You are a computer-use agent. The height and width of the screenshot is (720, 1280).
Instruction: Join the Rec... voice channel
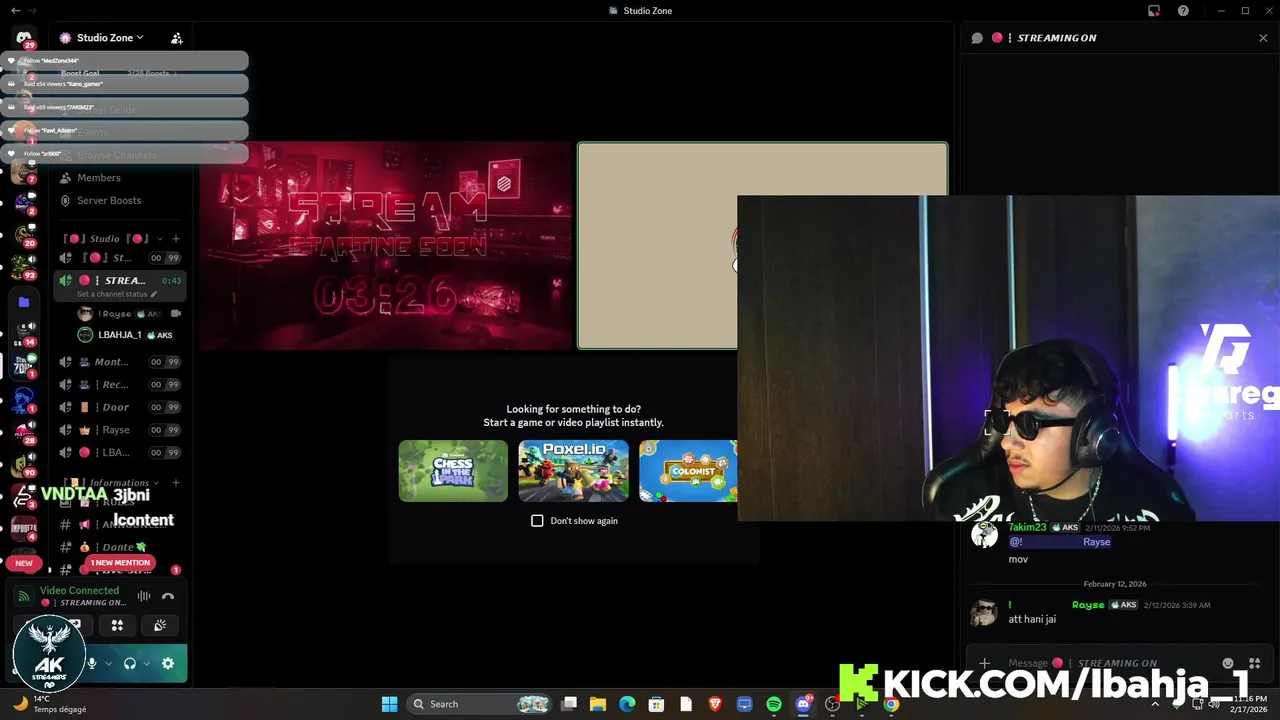click(x=120, y=385)
